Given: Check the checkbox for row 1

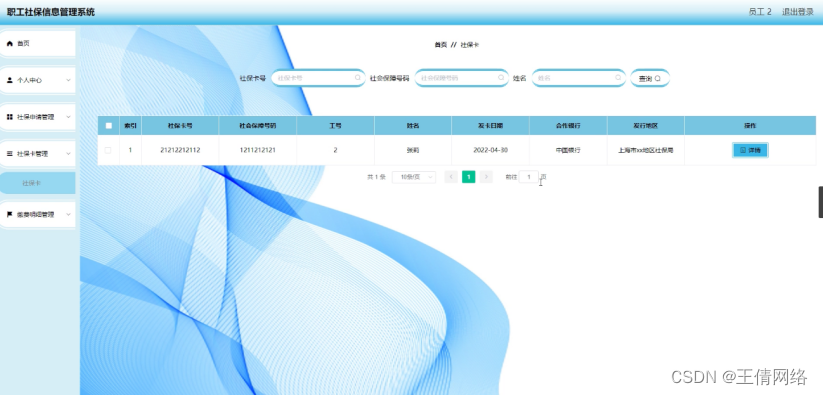Looking at the screenshot, I should [108, 150].
